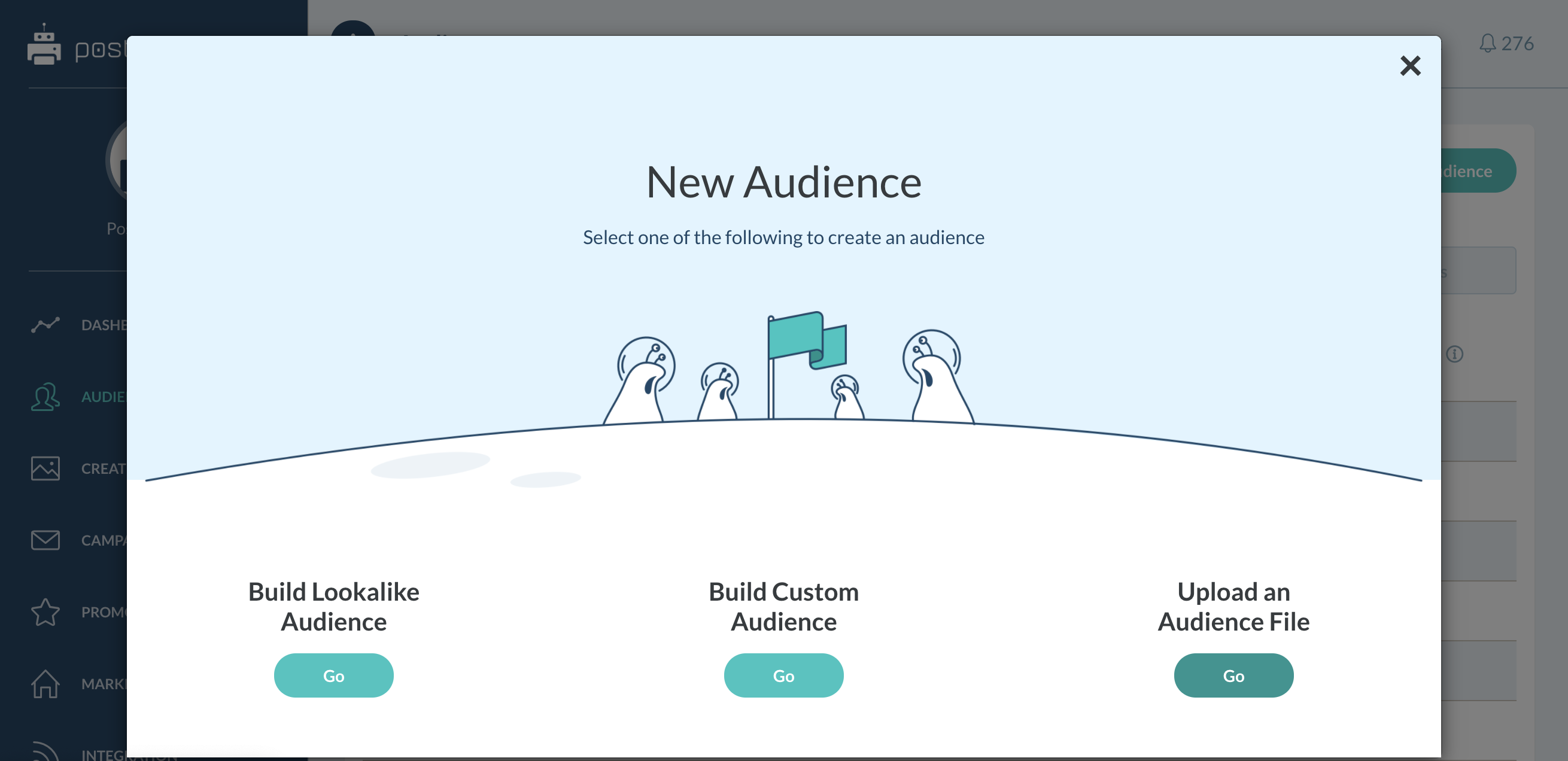1568x761 pixels.
Task: Open the Integrations feed icon
Action: coord(45,752)
